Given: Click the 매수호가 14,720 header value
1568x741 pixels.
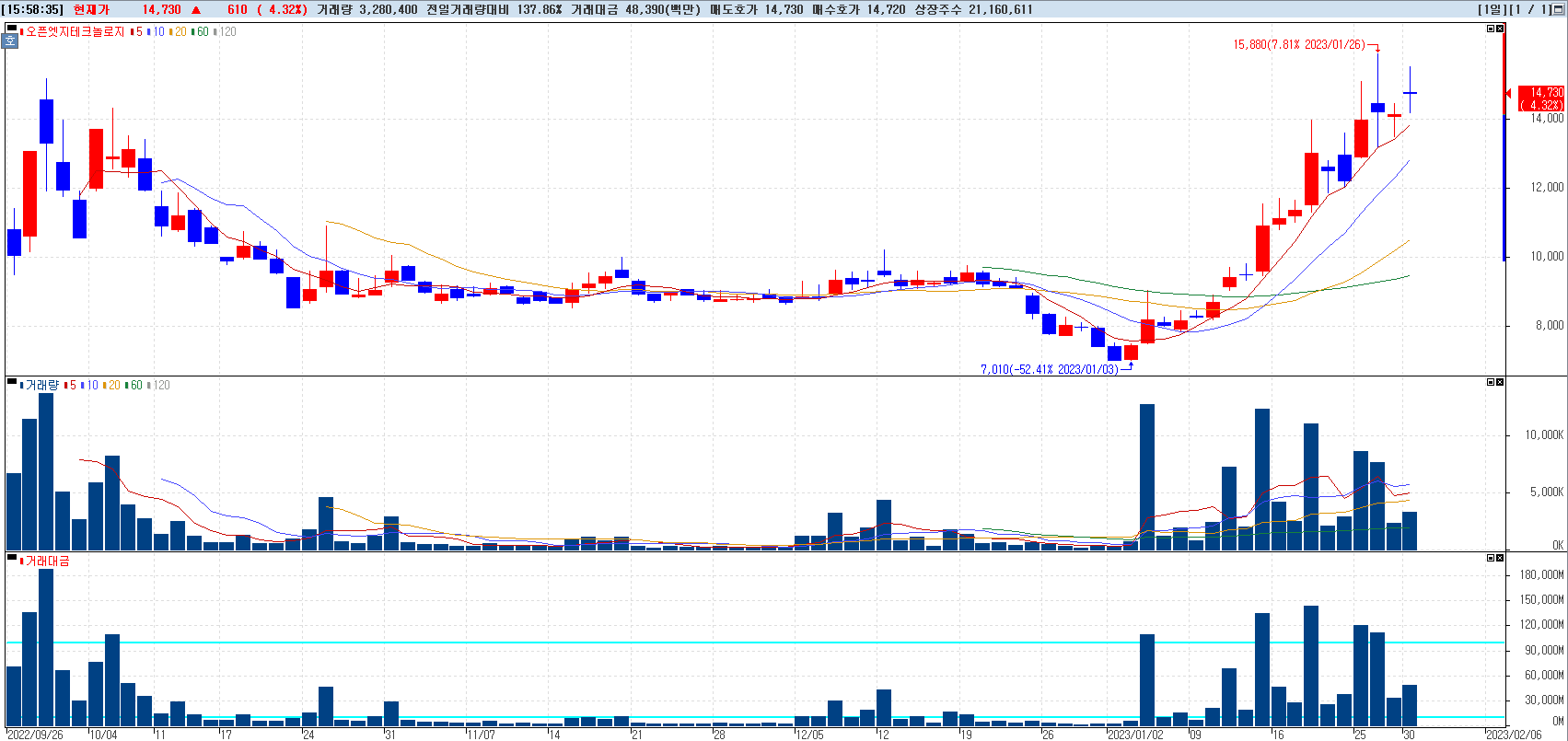Looking at the screenshot, I should 858,9.
